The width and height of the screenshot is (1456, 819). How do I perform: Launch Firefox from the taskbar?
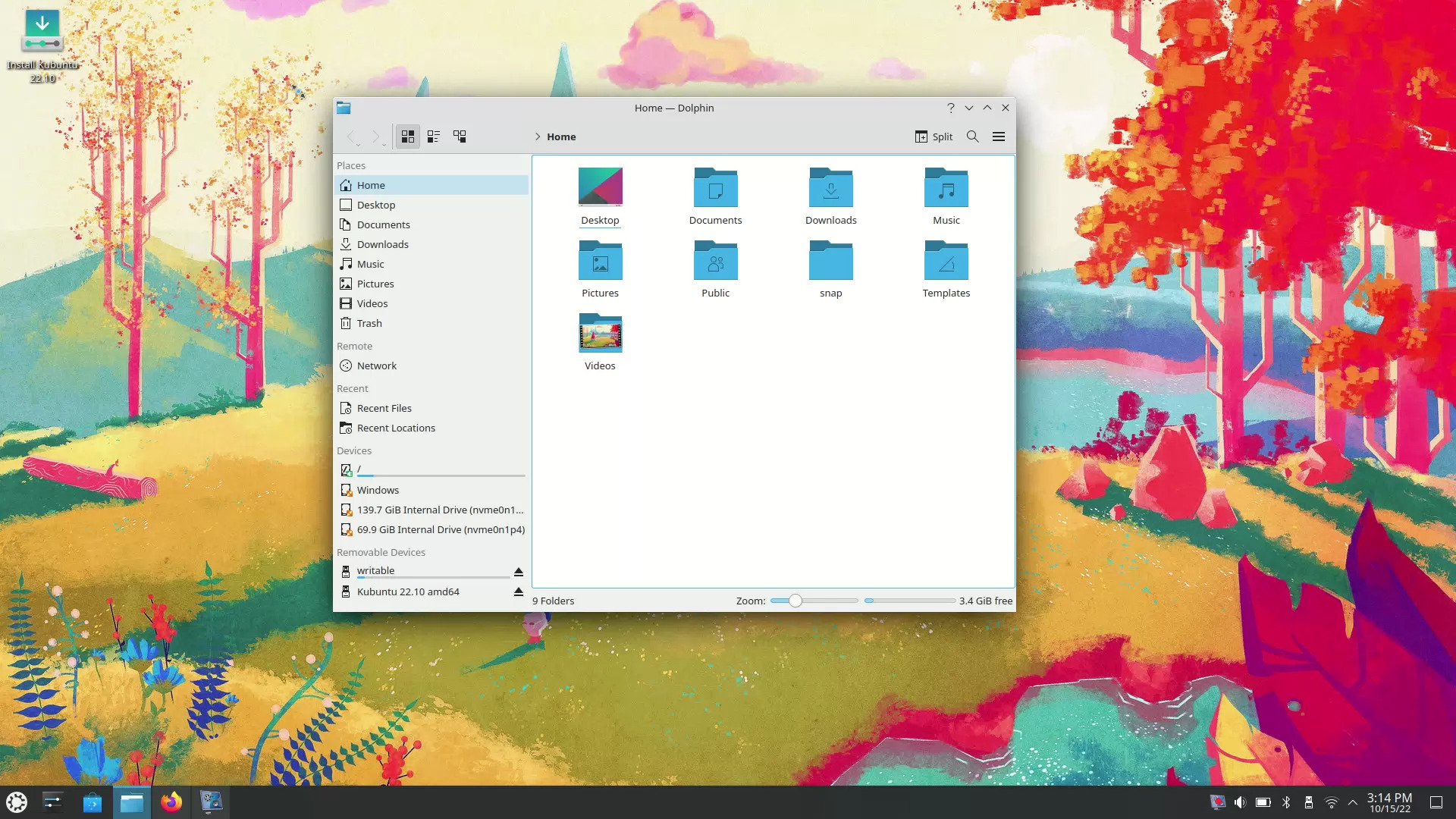click(x=172, y=802)
